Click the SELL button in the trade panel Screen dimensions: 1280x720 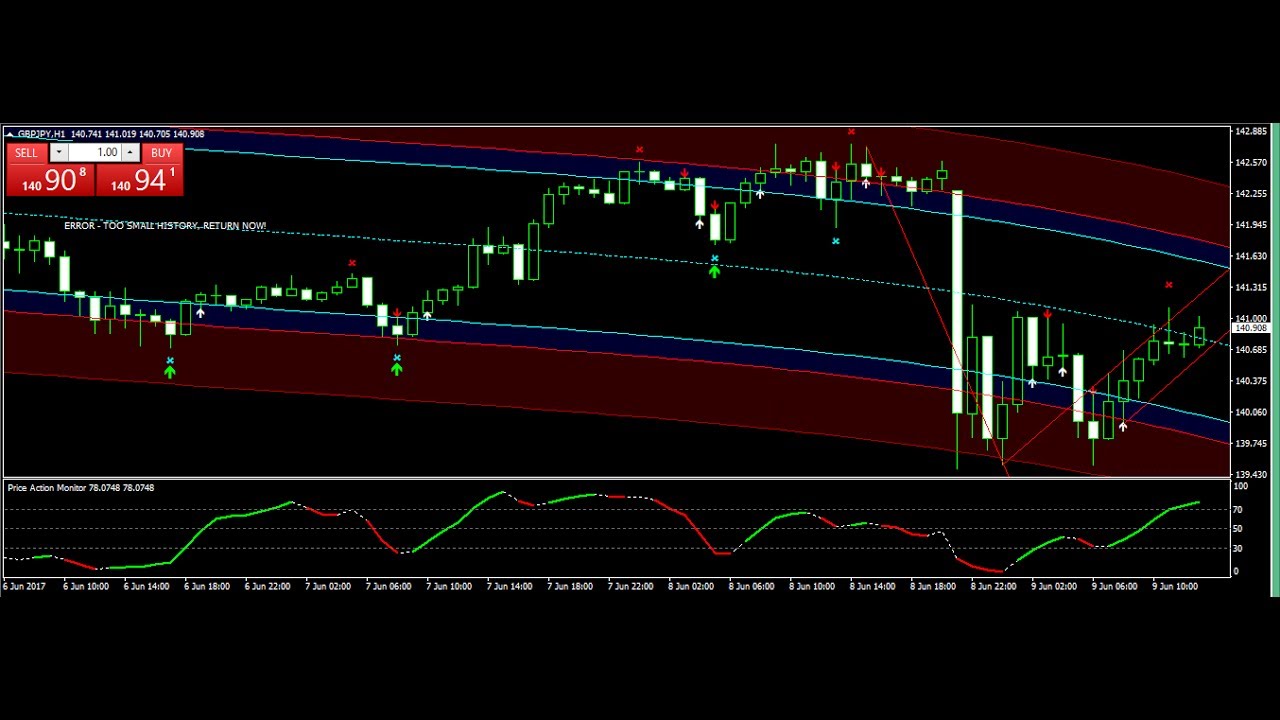click(27, 153)
